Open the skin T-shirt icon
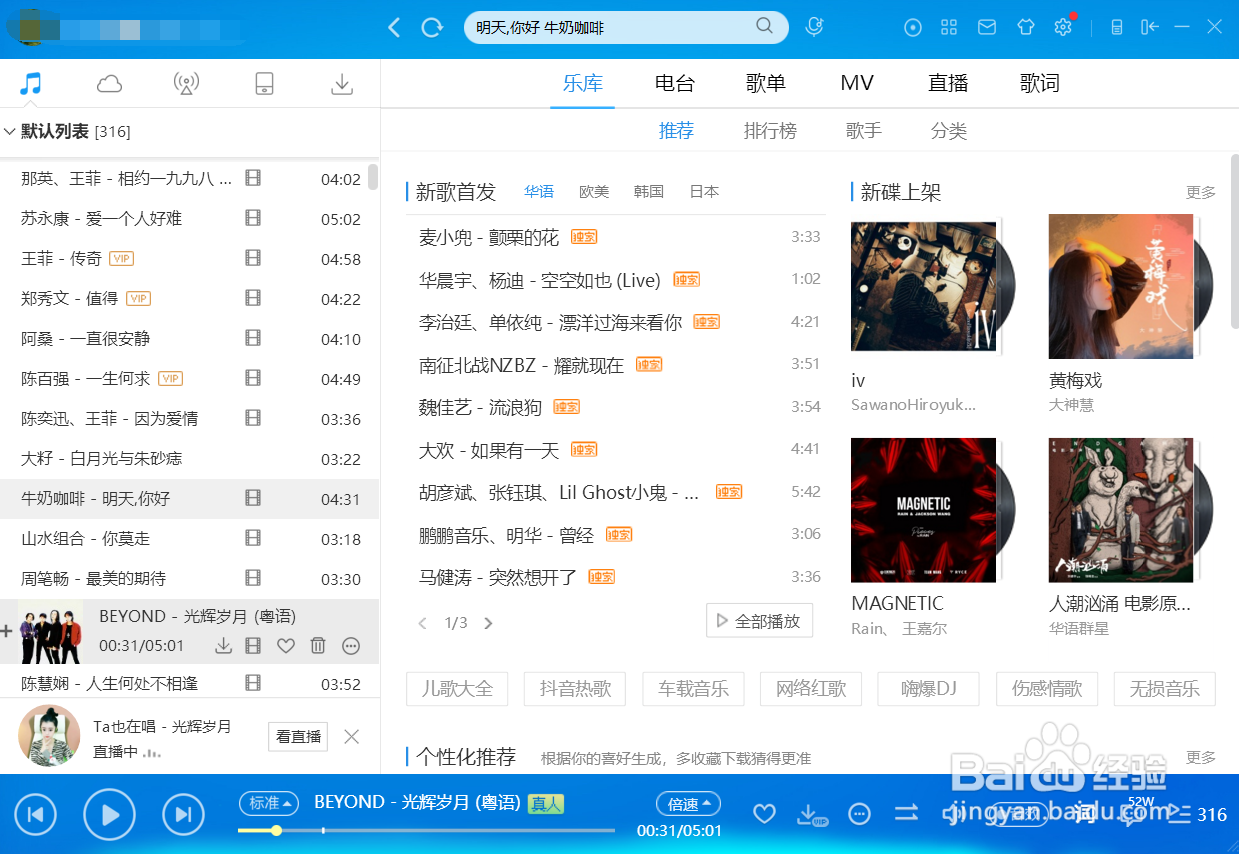This screenshot has width=1239, height=854. pos(1026,28)
